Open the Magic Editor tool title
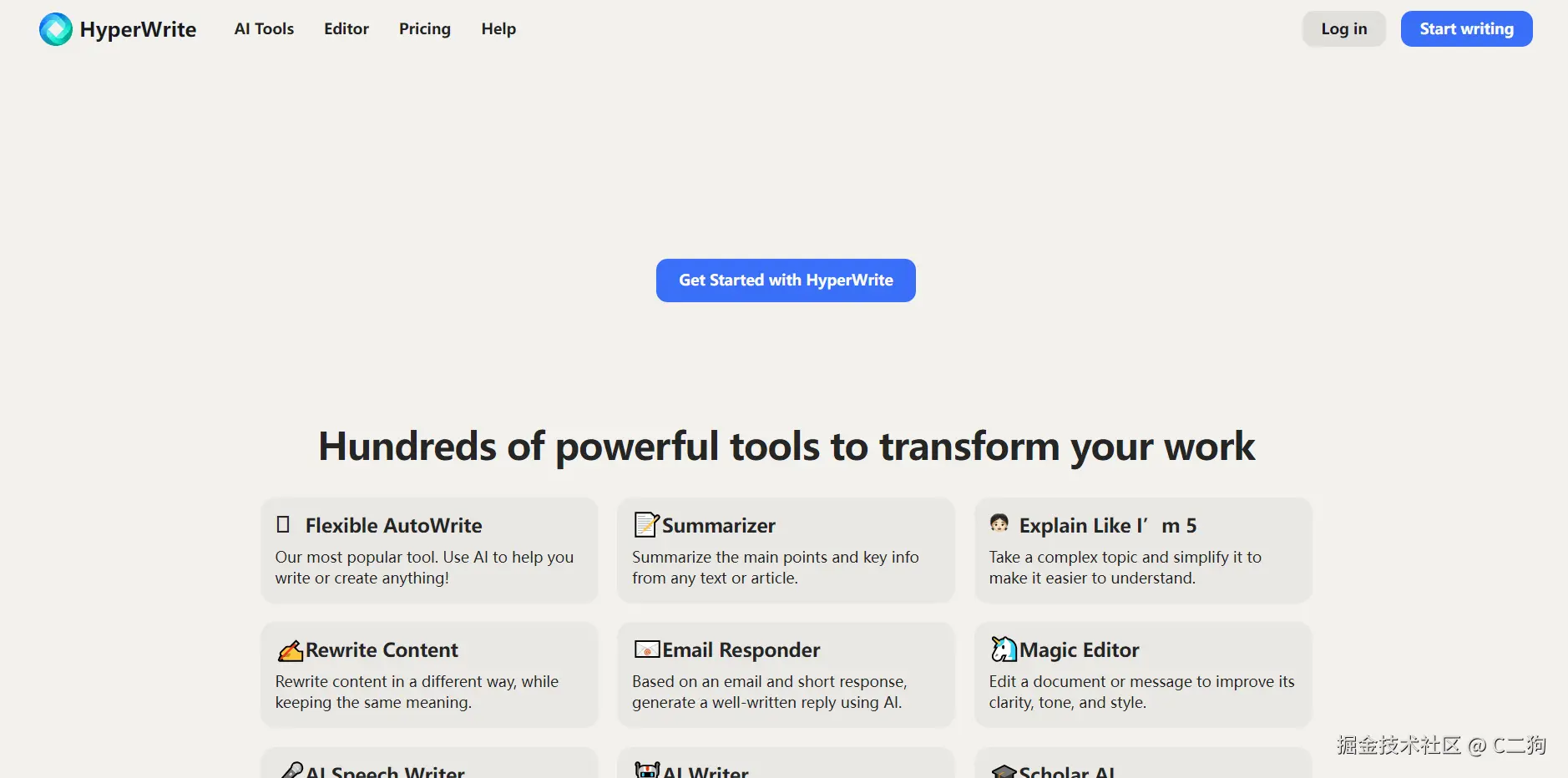This screenshot has width=1568, height=778. pos(1079,649)
